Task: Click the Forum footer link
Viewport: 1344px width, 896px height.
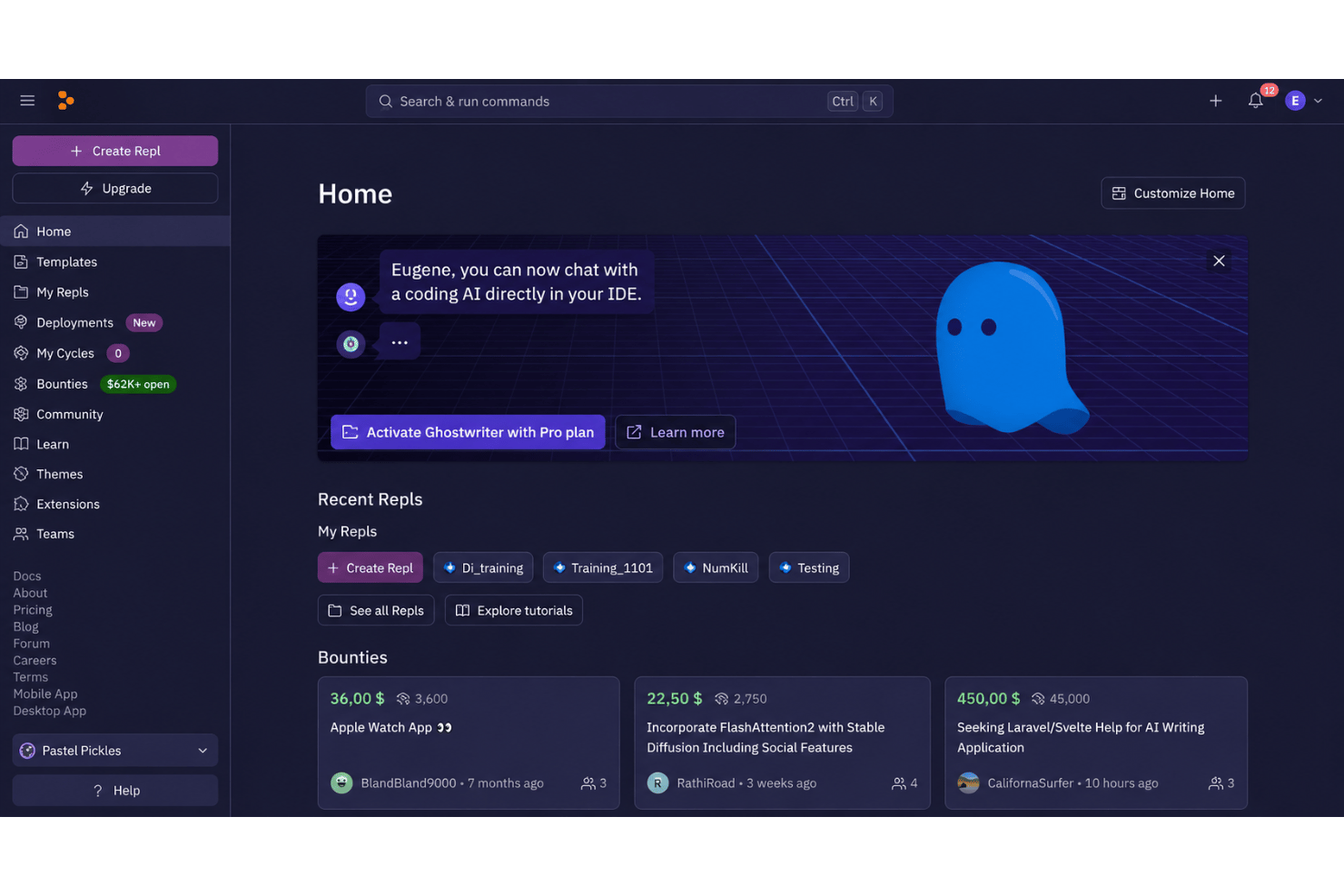Action: coord(32,644)
